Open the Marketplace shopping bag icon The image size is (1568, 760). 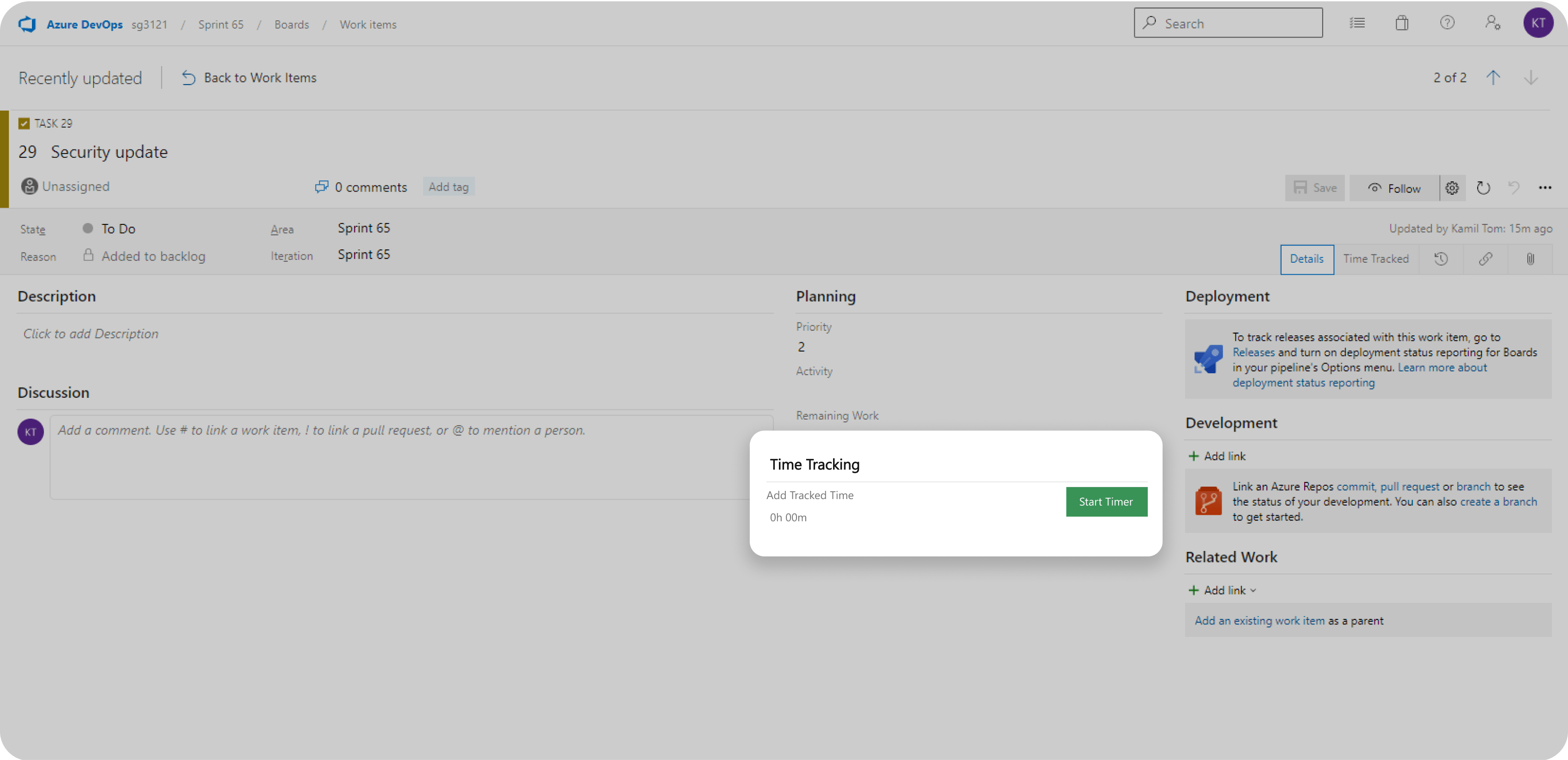1402,23
